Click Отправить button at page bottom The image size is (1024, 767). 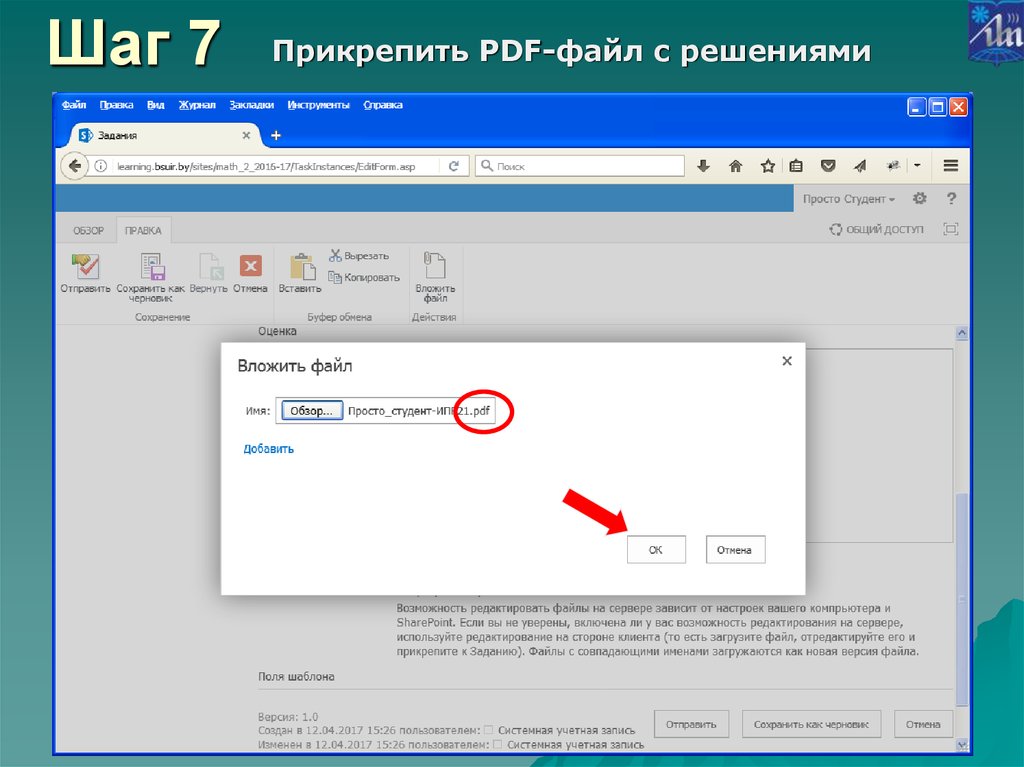pos(691,724)
